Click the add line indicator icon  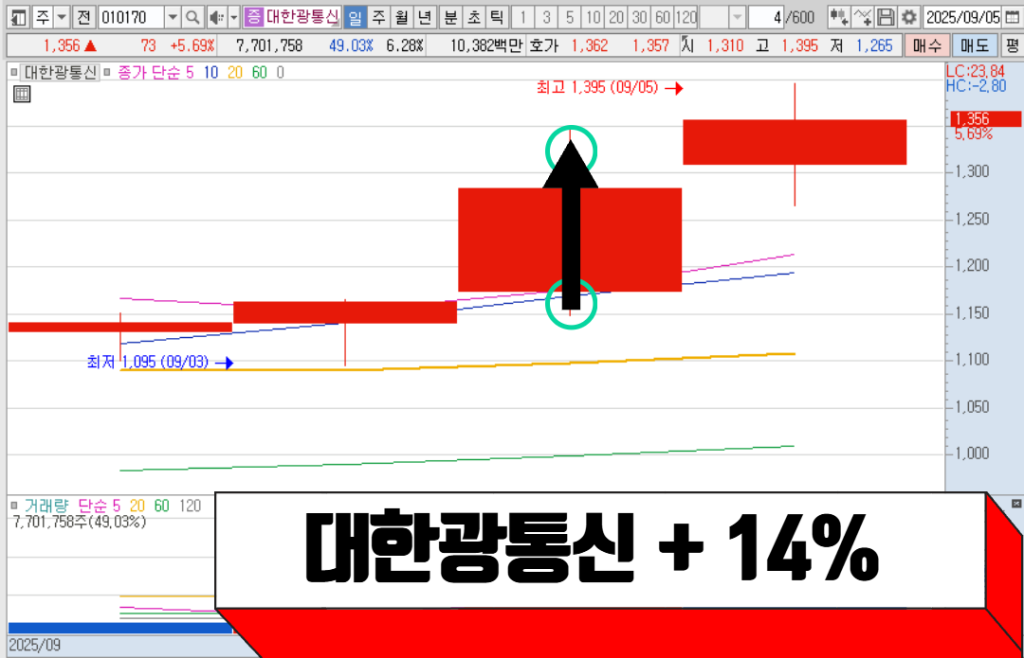[x=862, y=17]
